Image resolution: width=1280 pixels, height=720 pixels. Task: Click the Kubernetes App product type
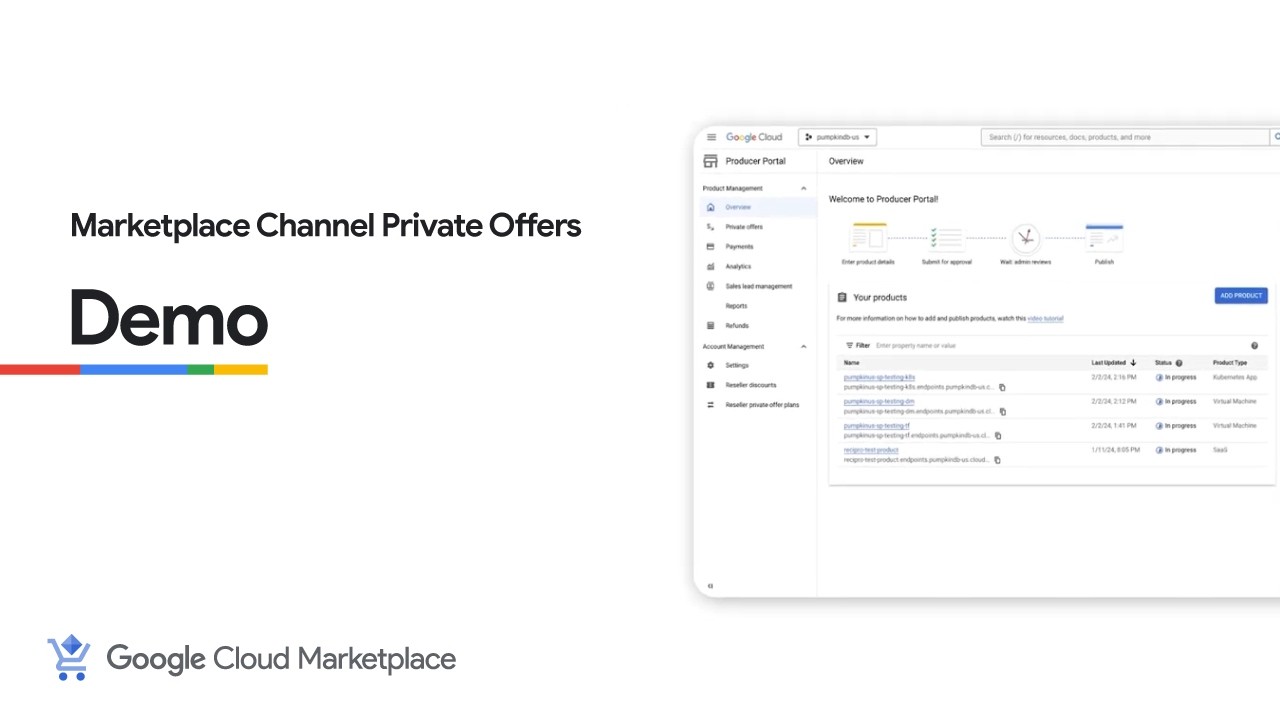1235,377
